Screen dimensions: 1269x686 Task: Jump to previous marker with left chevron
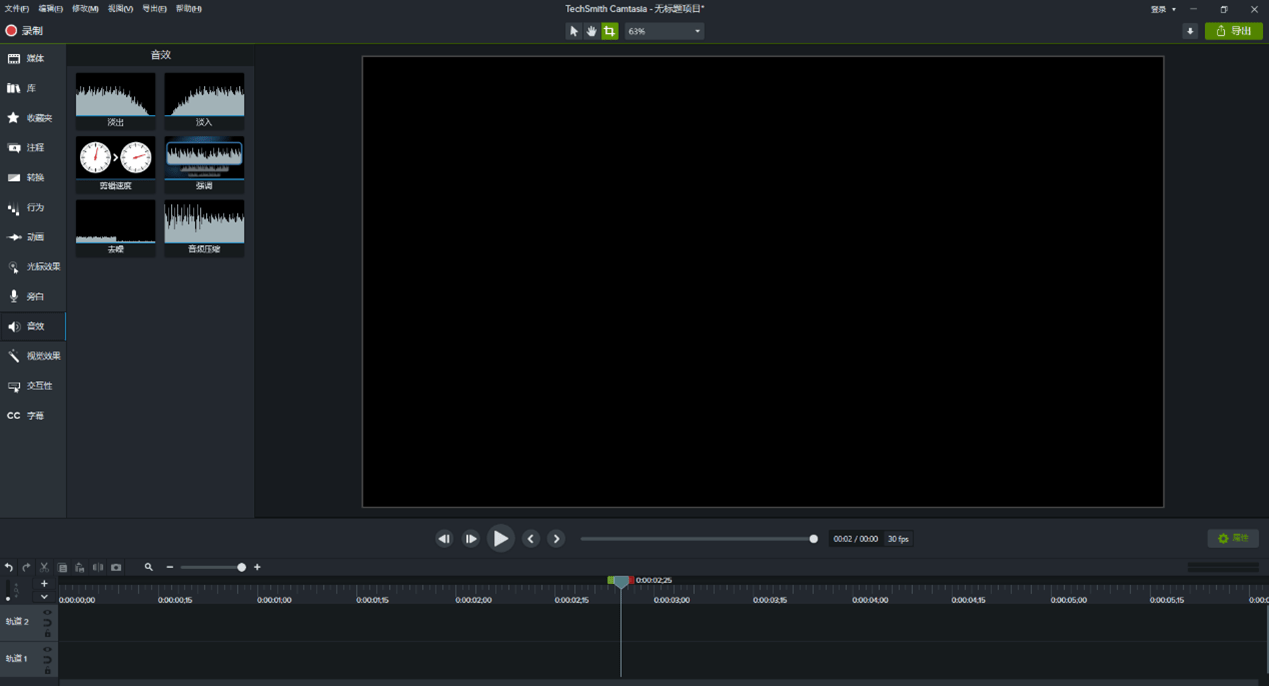point(531,539)
